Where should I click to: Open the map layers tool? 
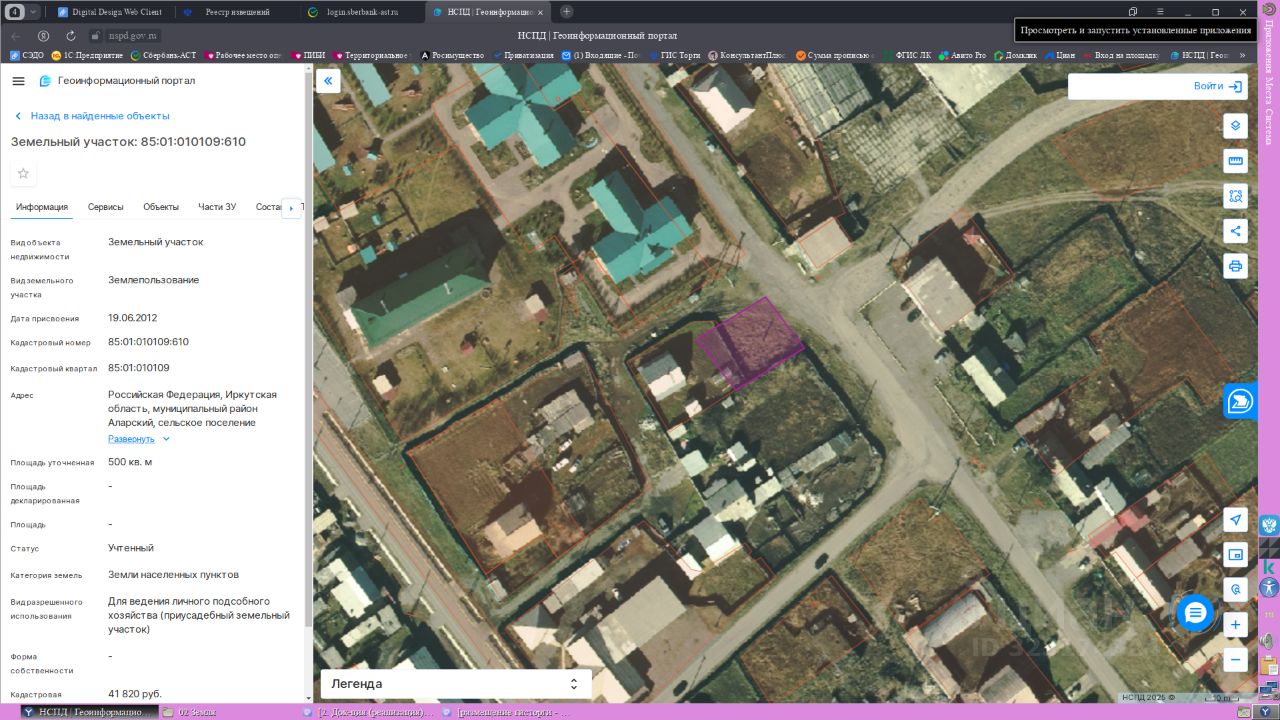(1235, 125)
